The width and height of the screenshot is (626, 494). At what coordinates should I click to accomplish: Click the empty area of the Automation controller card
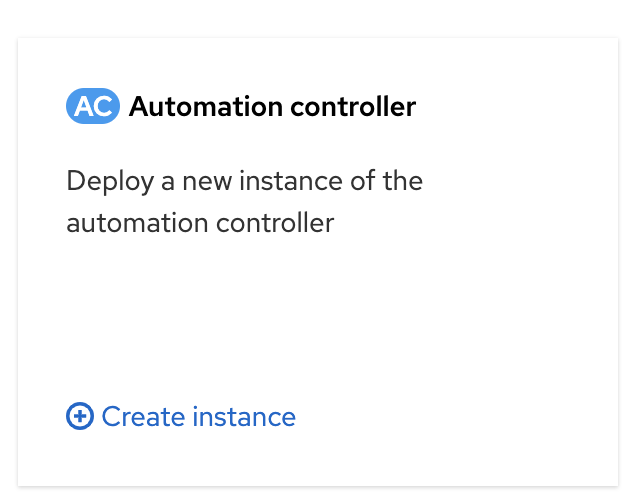(x=400, y=310)
